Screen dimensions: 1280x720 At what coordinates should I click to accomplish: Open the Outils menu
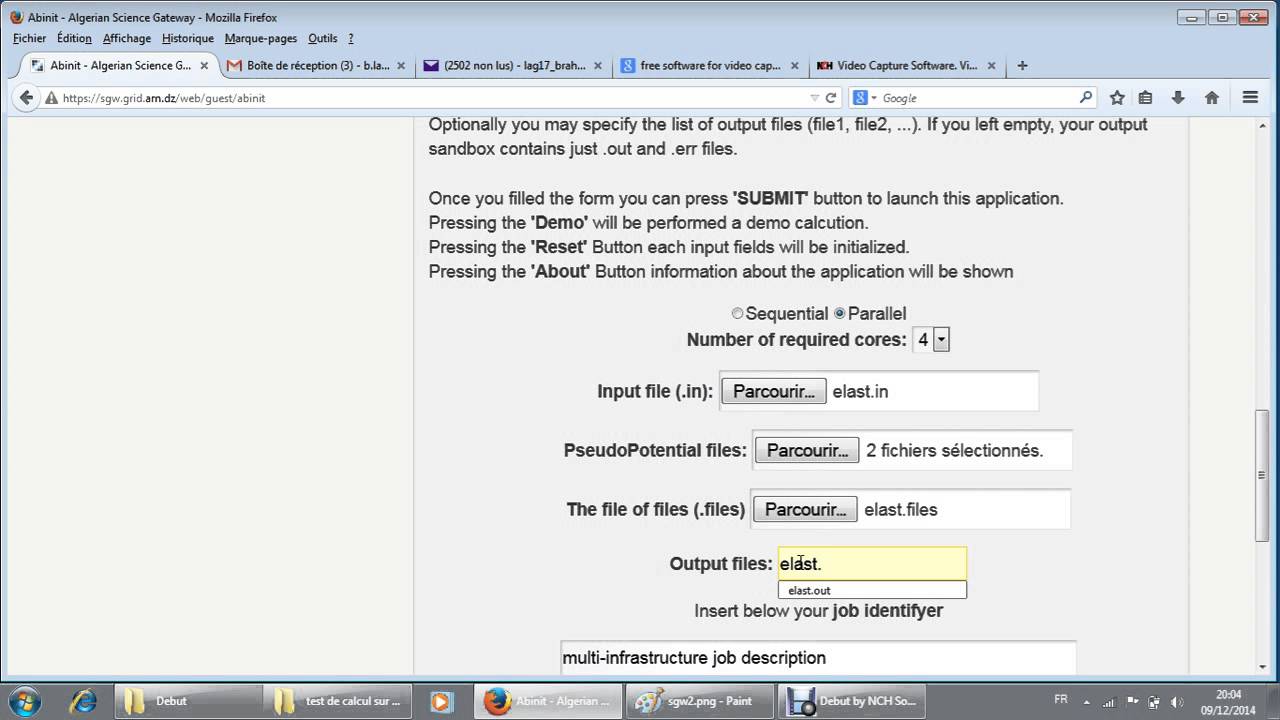[x=323, y=38]
